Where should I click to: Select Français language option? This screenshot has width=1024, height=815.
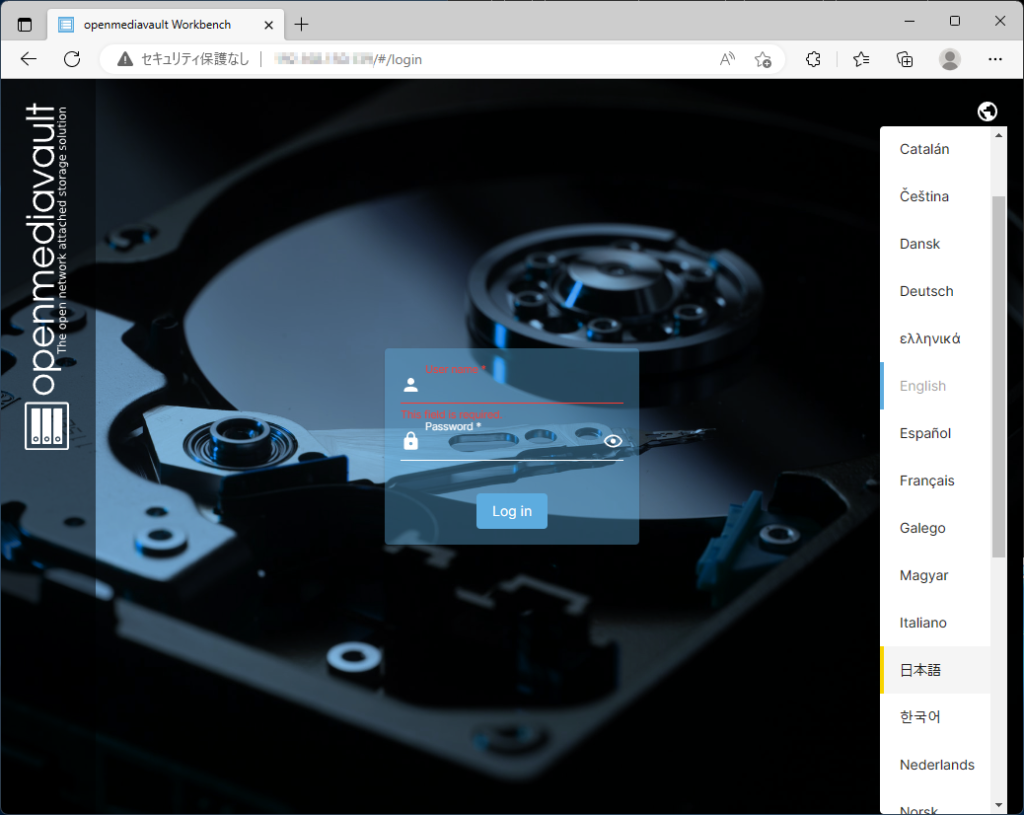[x=927, y=481]
